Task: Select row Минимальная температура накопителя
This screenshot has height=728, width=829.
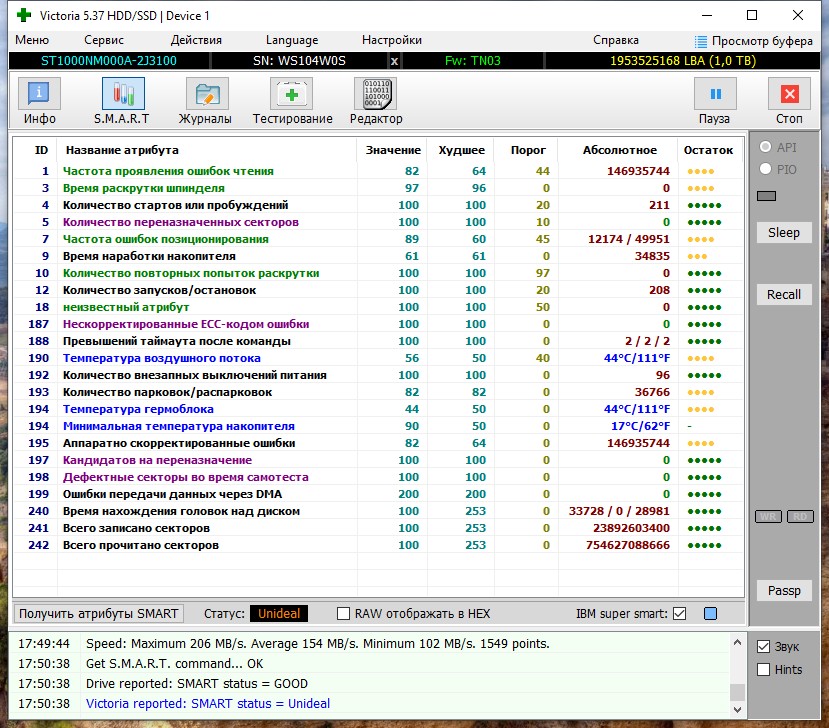Action: pyautogui.click(x=378, y=426)
